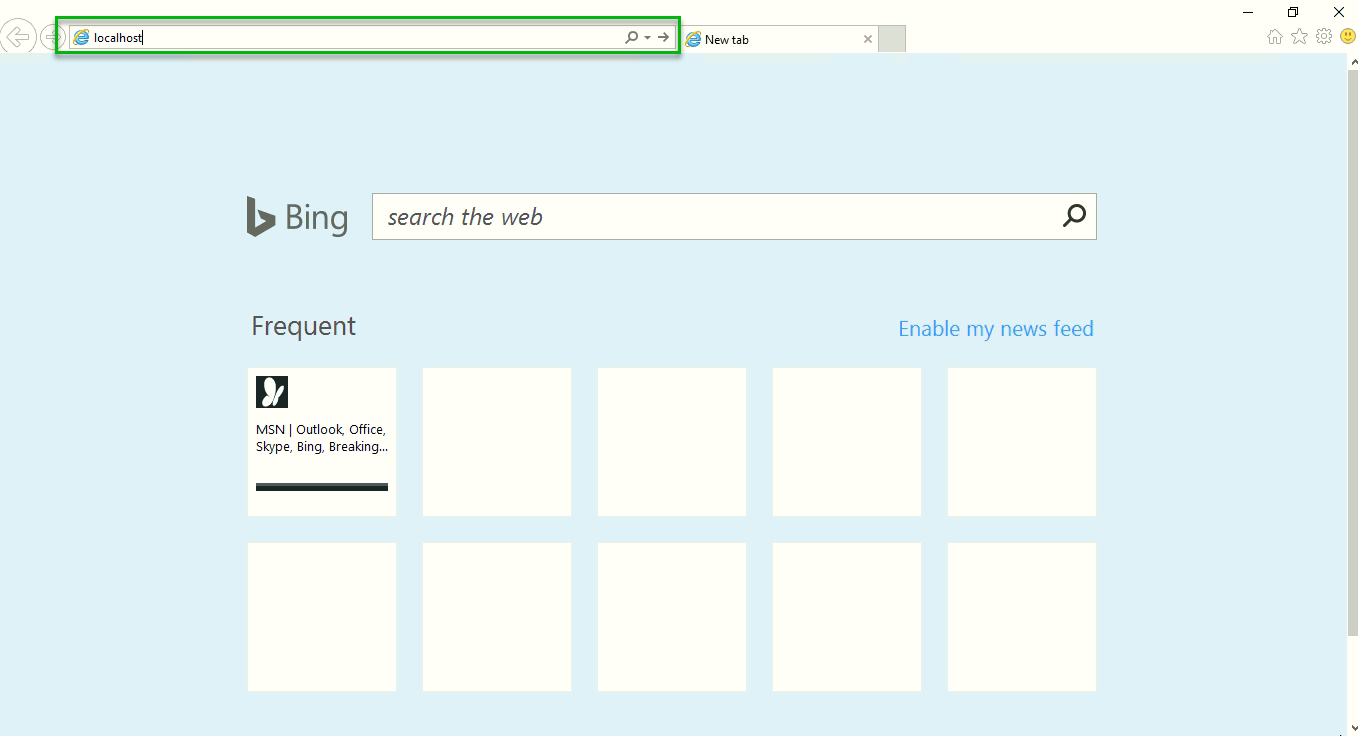Viewport: 1358px width, 736px height.
Task: Open Favorites star icon
Action: point(1299,37)
